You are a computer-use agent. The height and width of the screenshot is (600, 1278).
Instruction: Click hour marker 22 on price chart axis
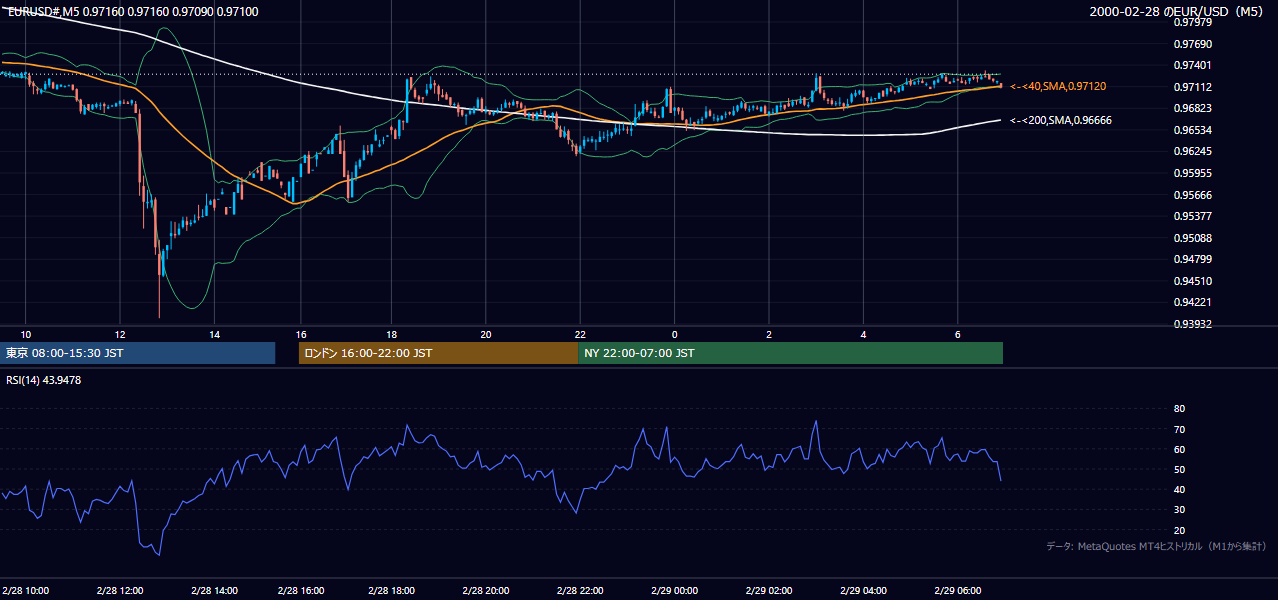580,334
